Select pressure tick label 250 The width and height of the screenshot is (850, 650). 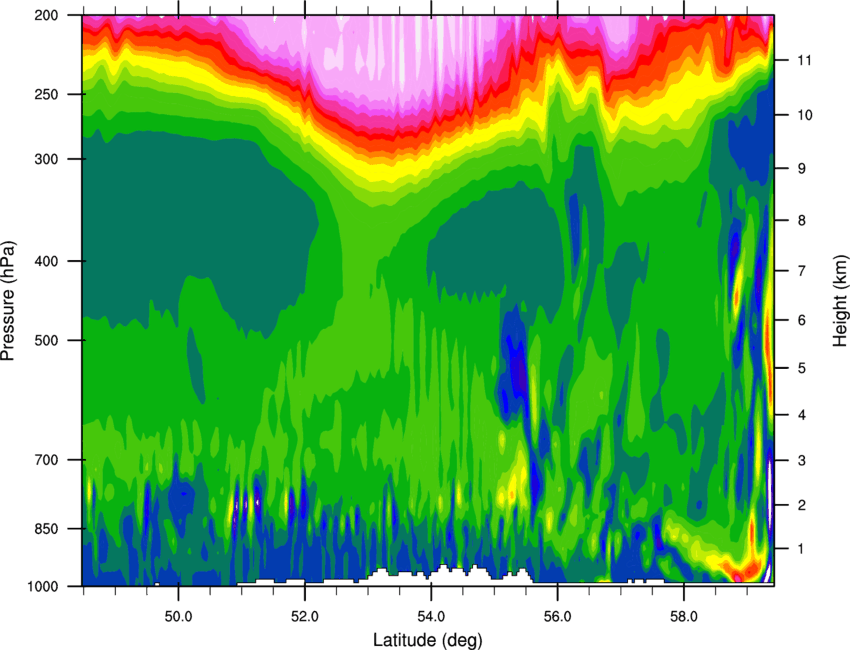[46, 94]
